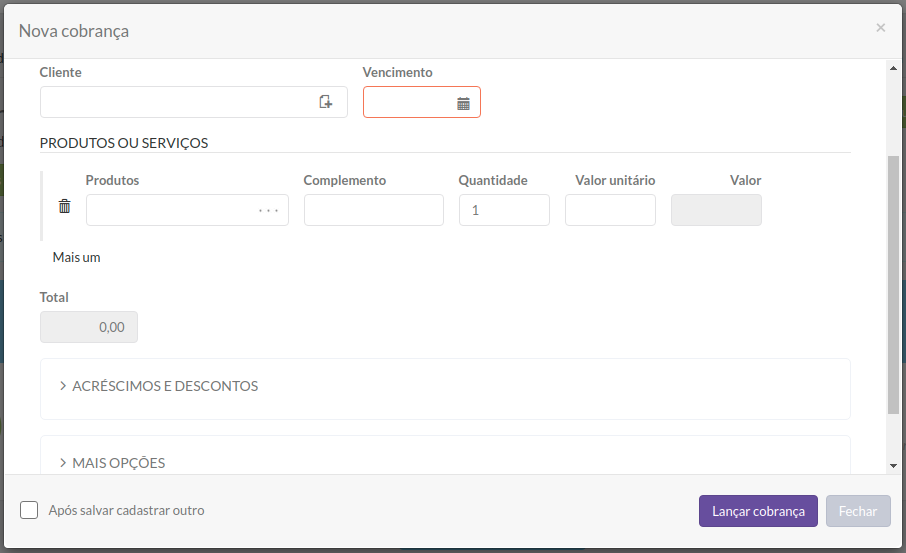
Task: Click the Lançar cobrança button
Action: coord(758,511)
